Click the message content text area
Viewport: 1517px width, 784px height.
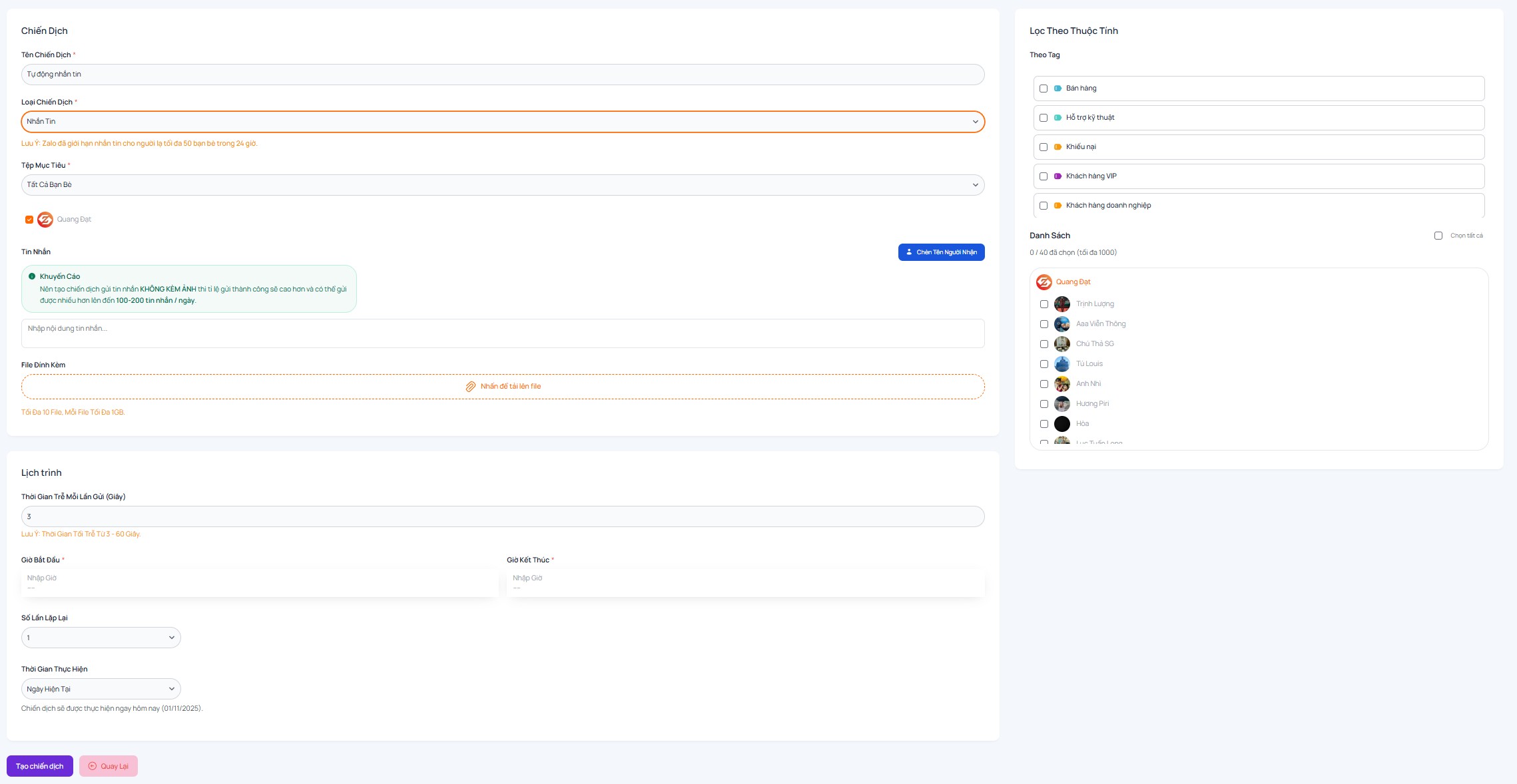coord(502,333)
